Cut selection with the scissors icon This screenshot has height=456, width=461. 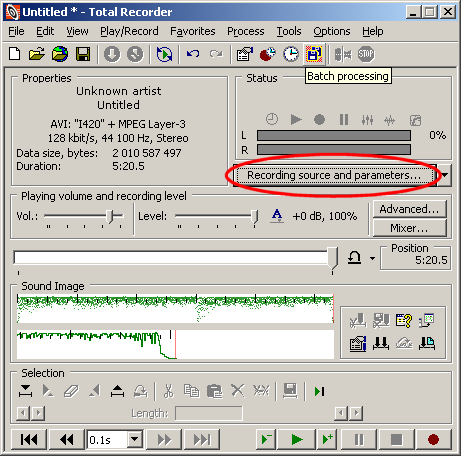(x=168, y=391)
